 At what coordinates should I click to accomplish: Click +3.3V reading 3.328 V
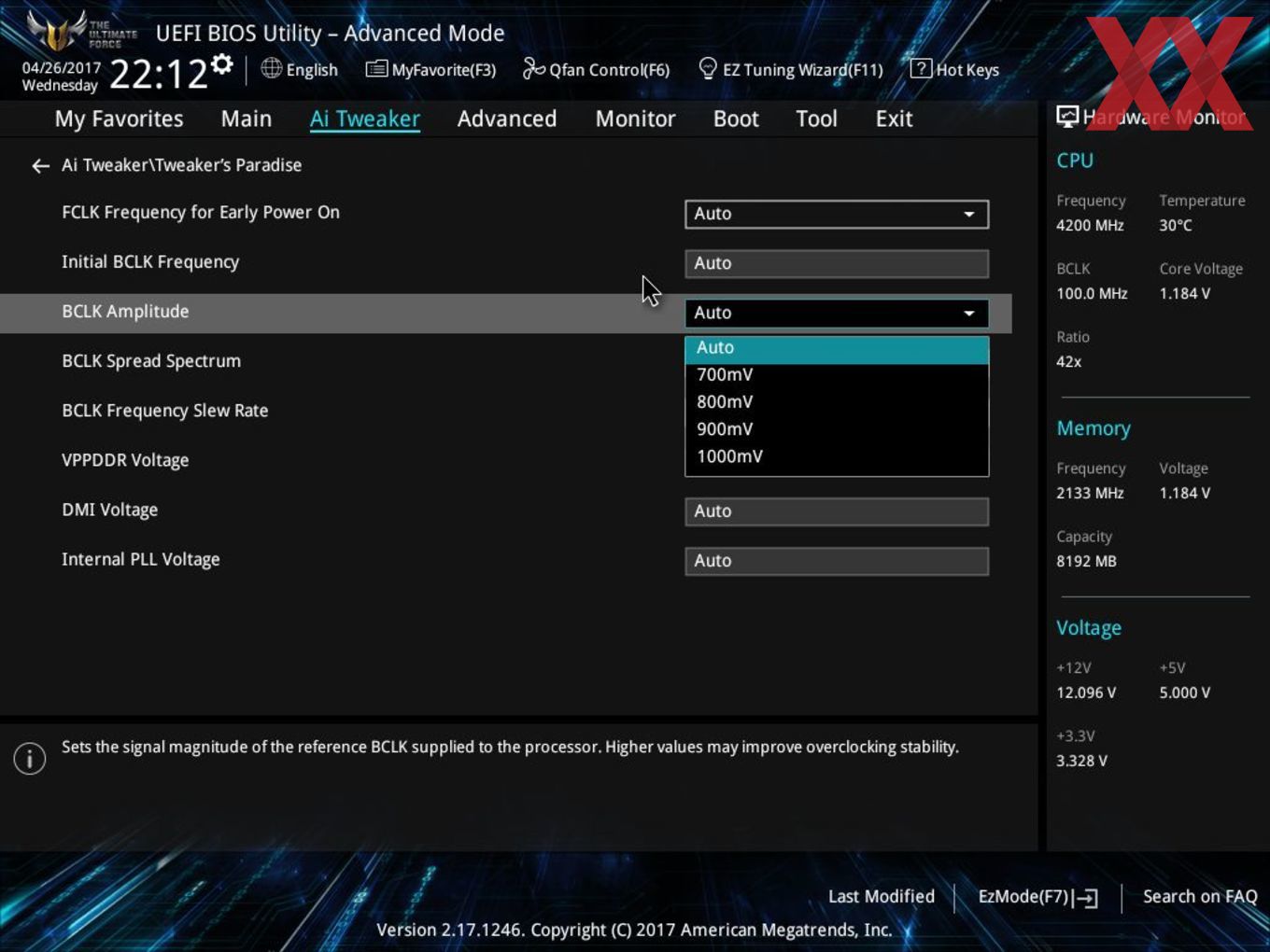point(1081,761)
